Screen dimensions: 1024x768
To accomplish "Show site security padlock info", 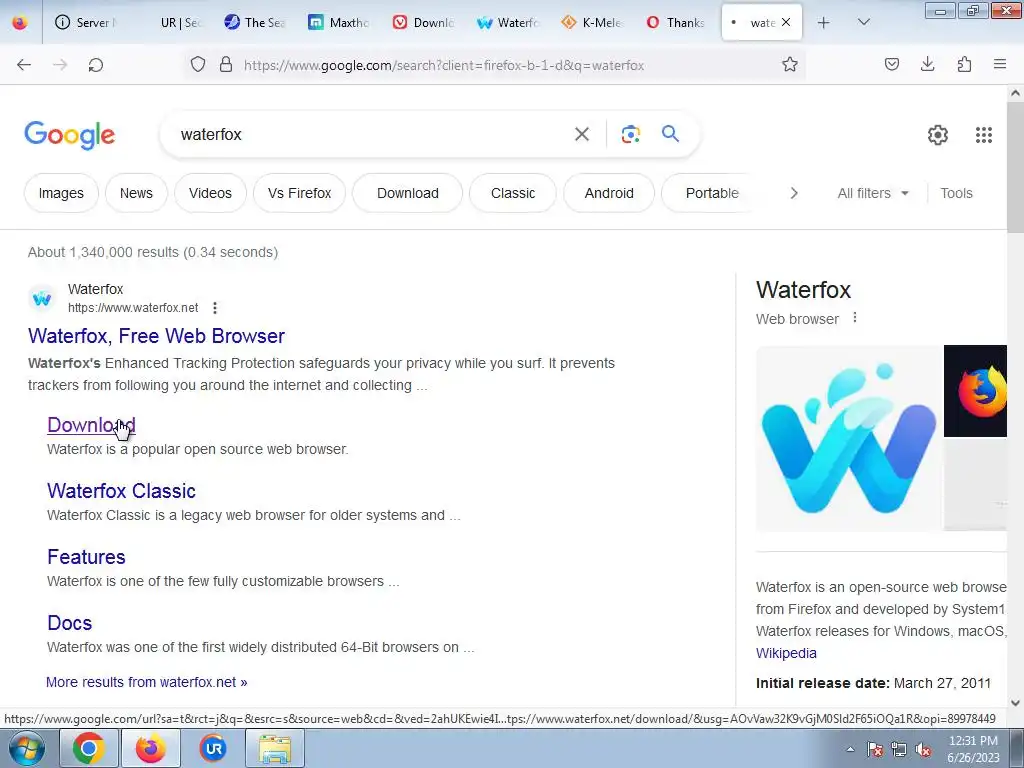I will tap(226, 65).
